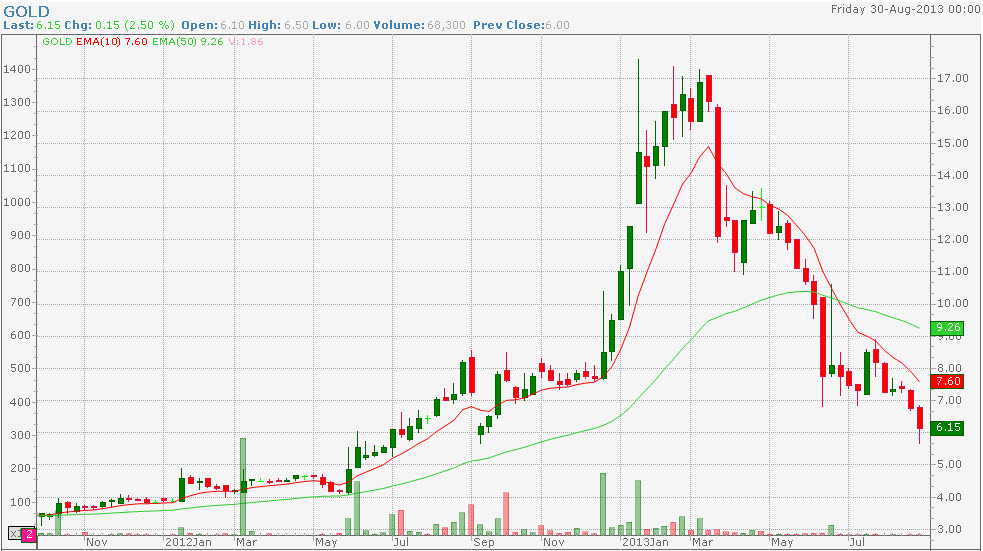Click the tallest March 2012 volume bar
Viewport: 983px width, 551px height.
point(243,486)
